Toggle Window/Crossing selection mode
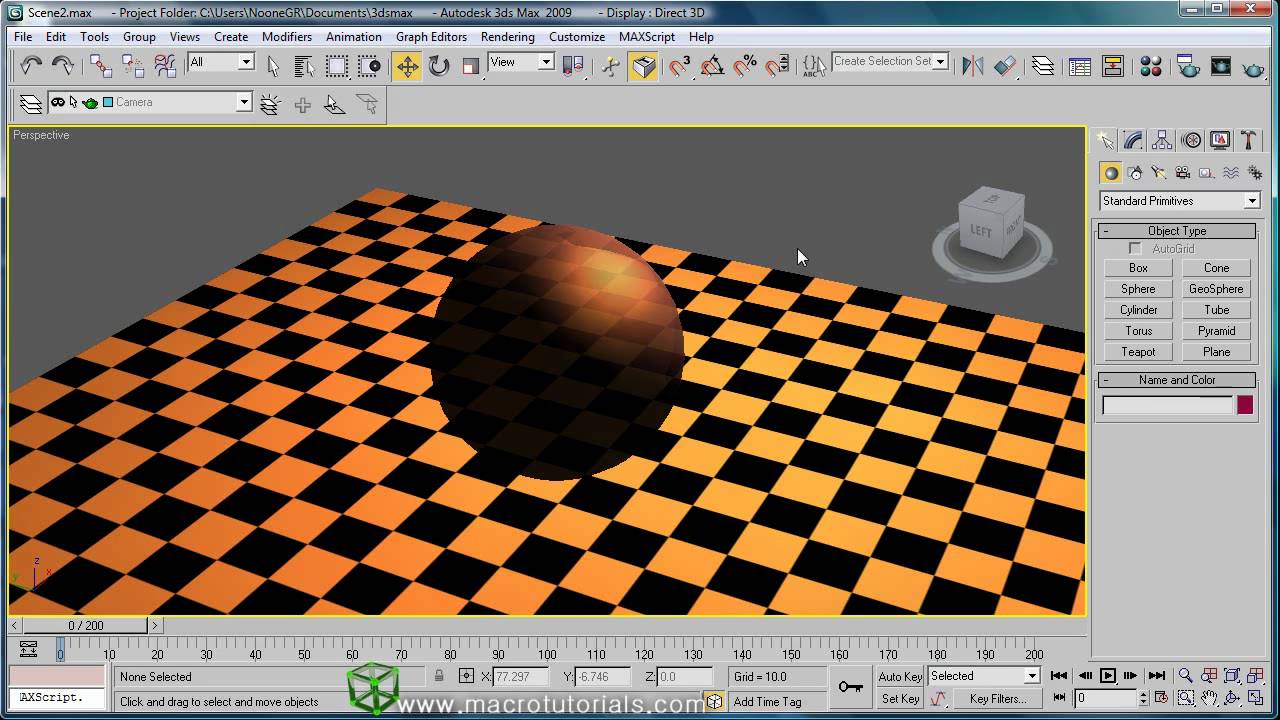Image resolution: width=1280 pixels, height=720 pixels. click(369, 66)
